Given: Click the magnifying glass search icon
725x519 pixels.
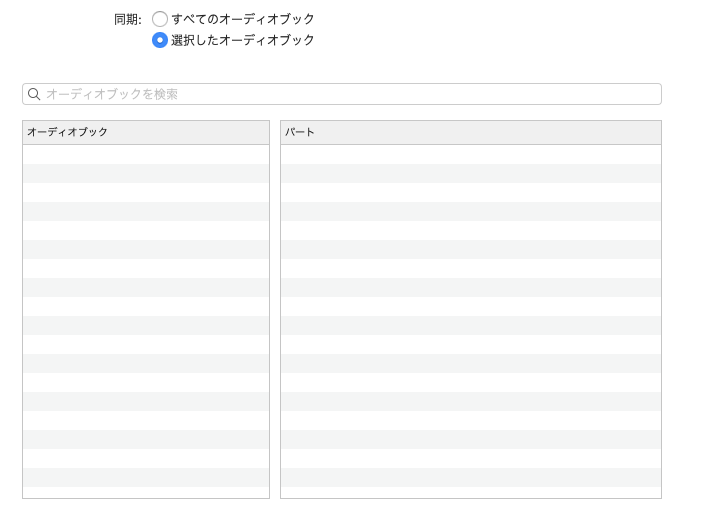Looking at the screenshot, I should pos(34,94).
